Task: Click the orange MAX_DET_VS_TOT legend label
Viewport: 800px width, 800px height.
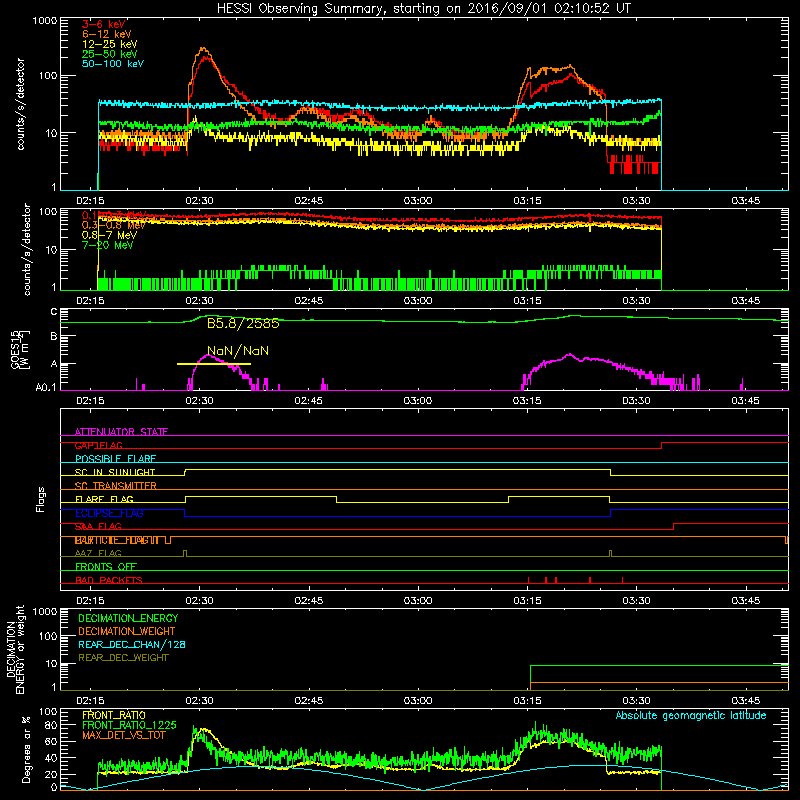Action: pyautogui.click(x=124, y=735)
